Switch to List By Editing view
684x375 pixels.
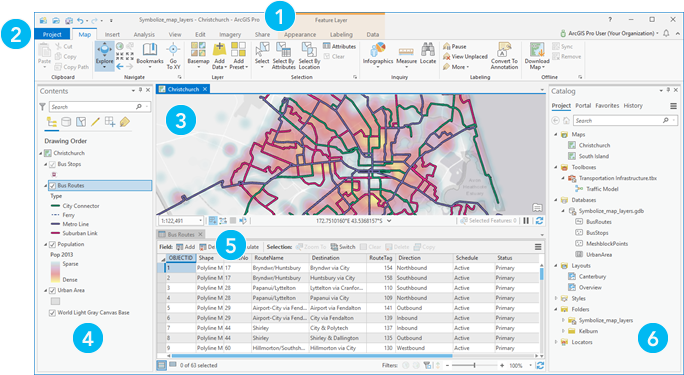[95, 122]
